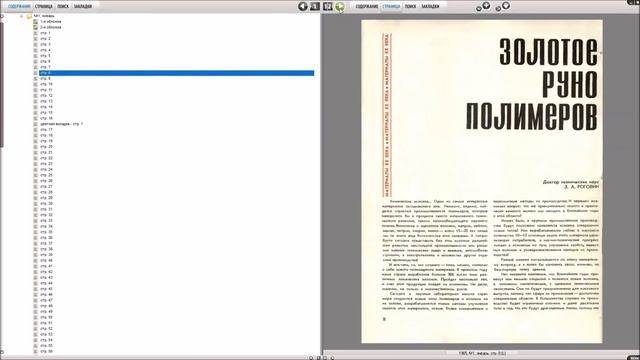Select стр. 30 in contents tree

(x=46, y=204)
